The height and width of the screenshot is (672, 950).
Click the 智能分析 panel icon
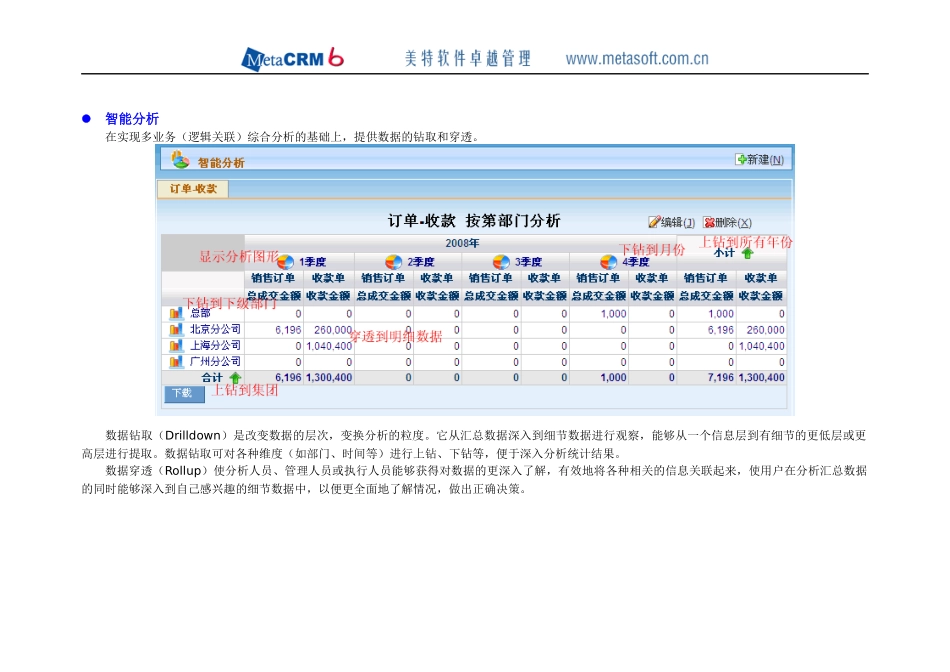click(180, 160)
